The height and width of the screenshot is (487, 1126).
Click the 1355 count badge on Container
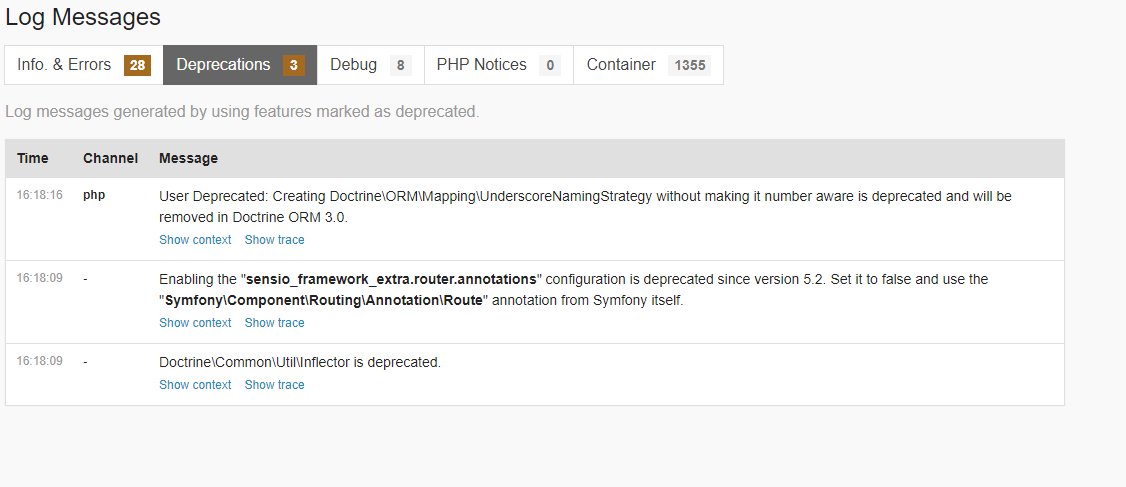coord(690,66)
